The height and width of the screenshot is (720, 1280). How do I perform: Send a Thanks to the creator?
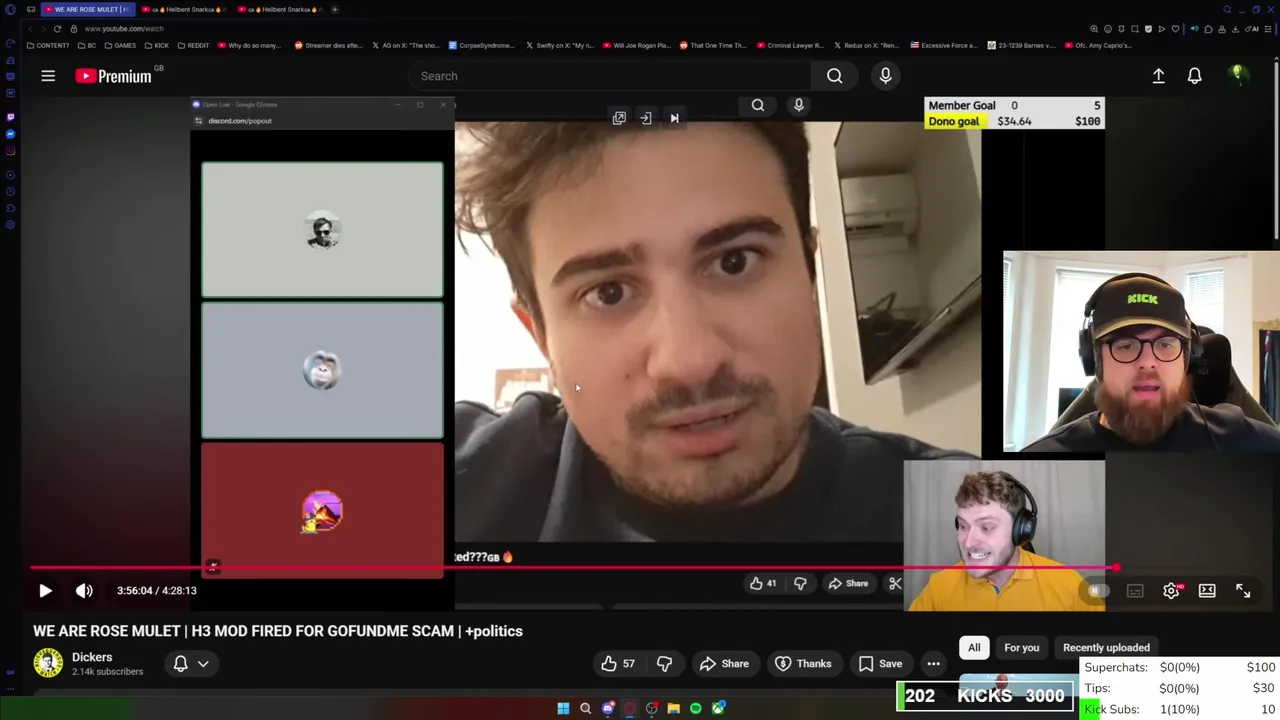(803, 664)
